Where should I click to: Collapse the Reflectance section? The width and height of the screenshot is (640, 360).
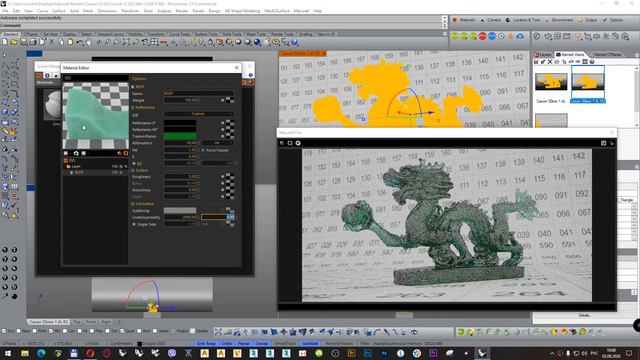pyautogui.click(x=133, y=107)
